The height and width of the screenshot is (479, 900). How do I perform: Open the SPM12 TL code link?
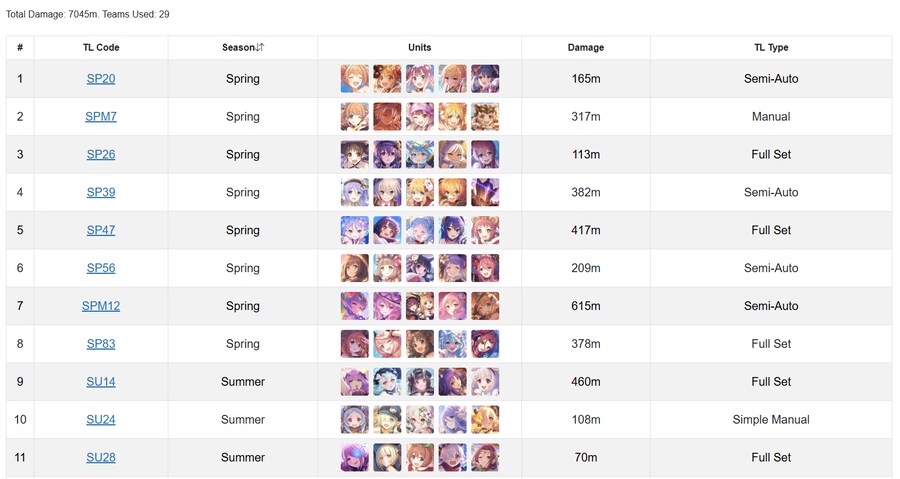pos(101,306)
